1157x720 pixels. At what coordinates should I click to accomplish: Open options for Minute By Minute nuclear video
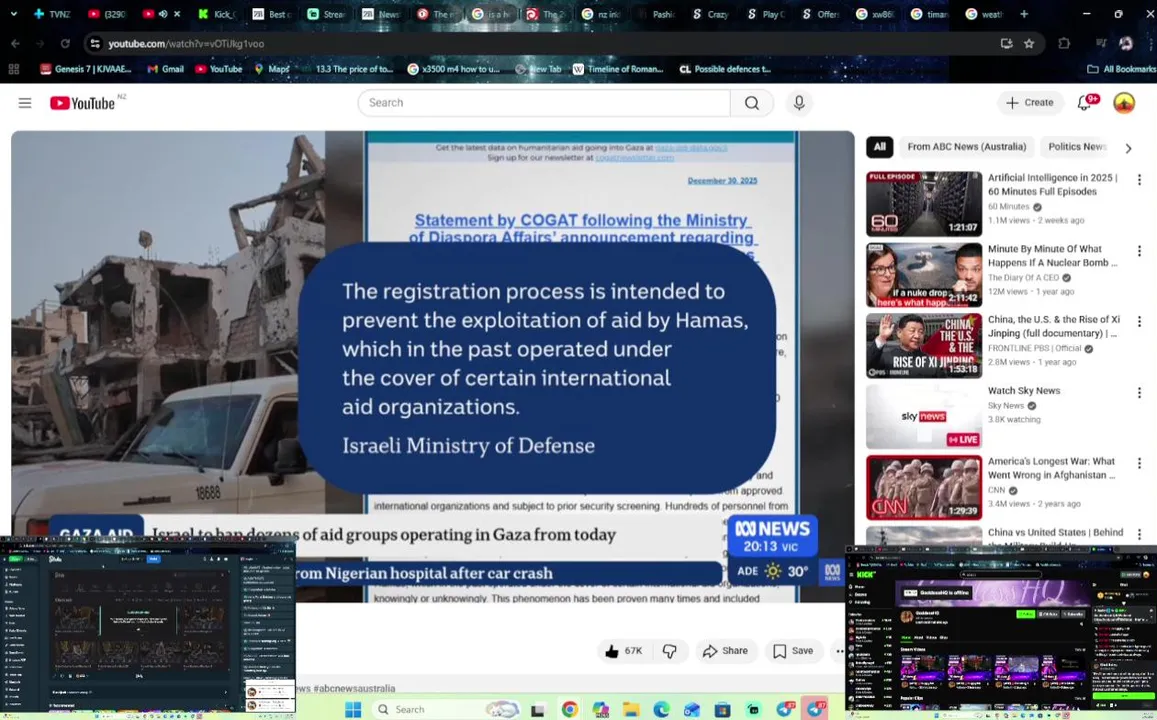click(x=1139, y=251)
